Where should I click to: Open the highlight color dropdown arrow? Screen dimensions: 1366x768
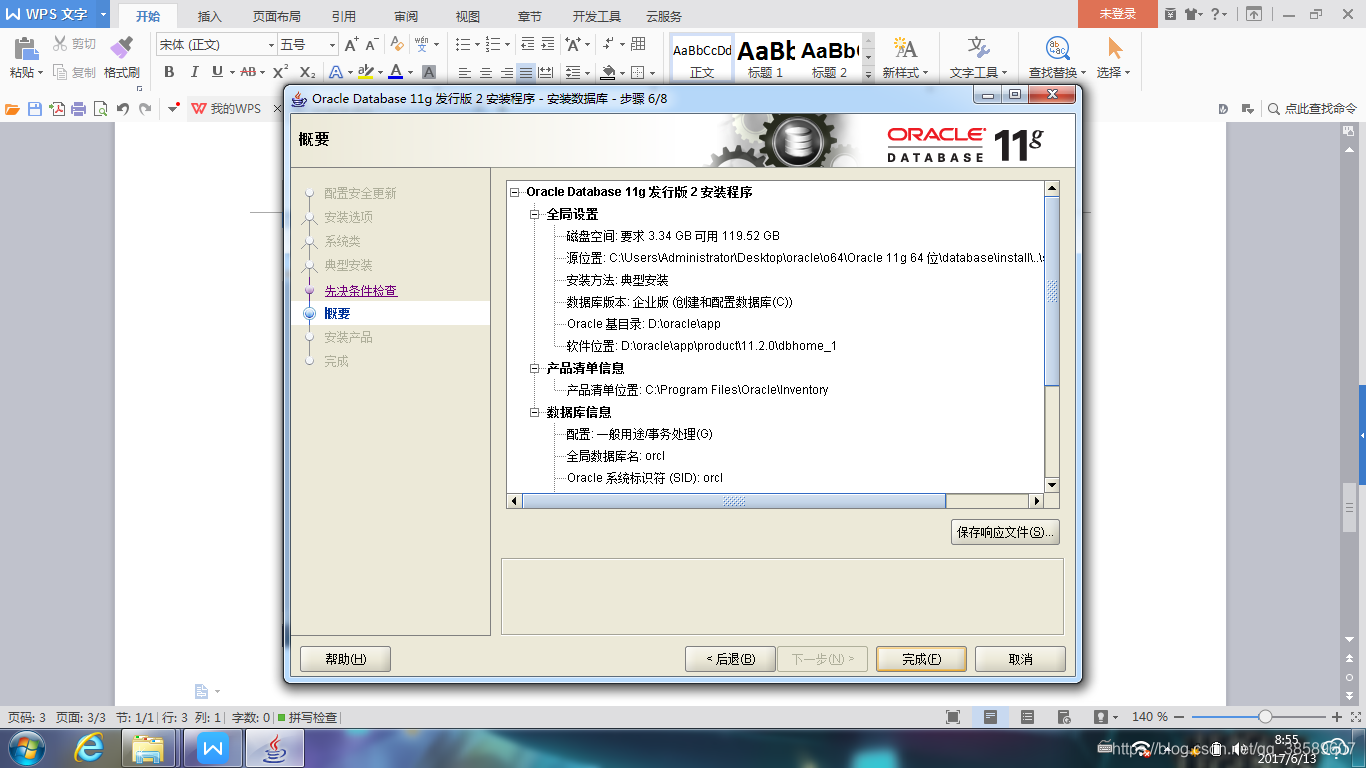click(x=380, y=72)
